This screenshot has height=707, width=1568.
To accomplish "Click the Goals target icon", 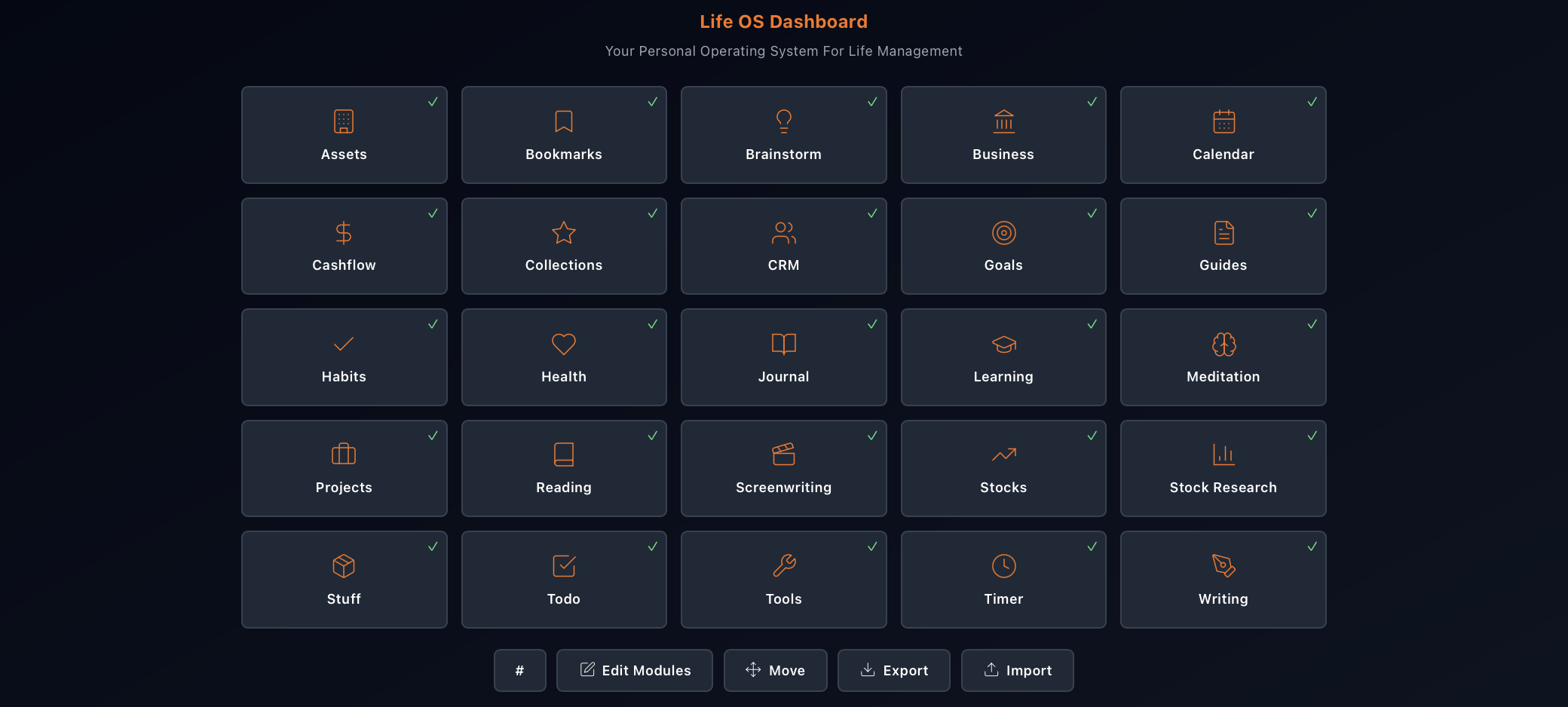I will [x=1003, y=232].
